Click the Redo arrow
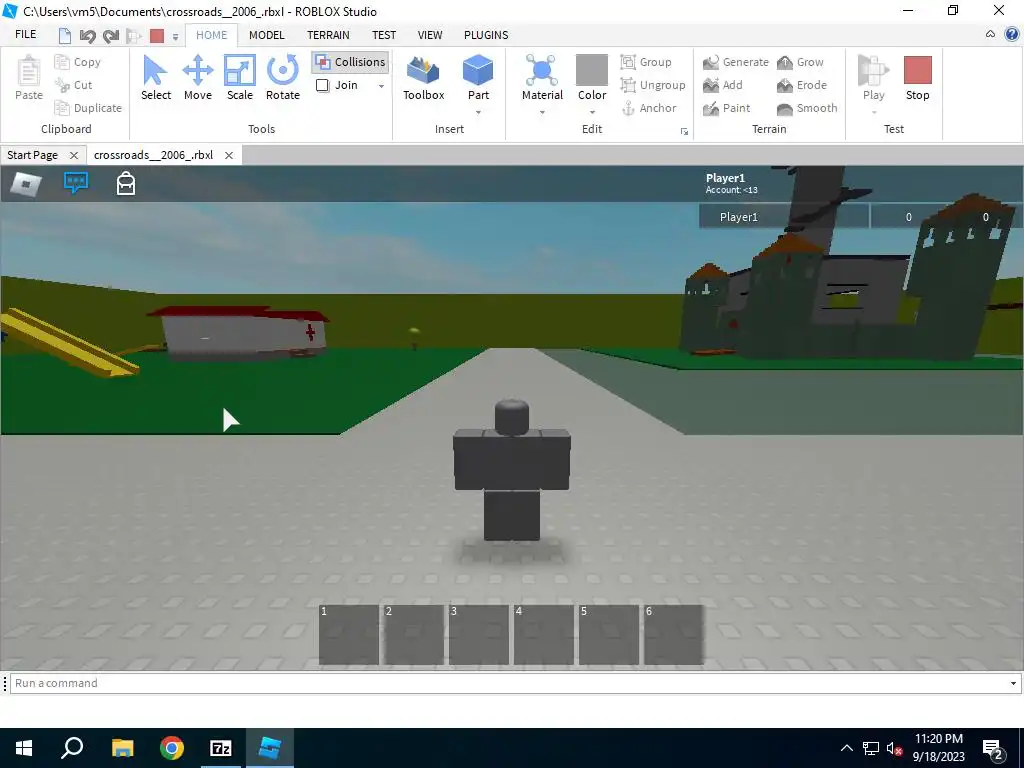The image size is (1024, 768). (111, 35)
